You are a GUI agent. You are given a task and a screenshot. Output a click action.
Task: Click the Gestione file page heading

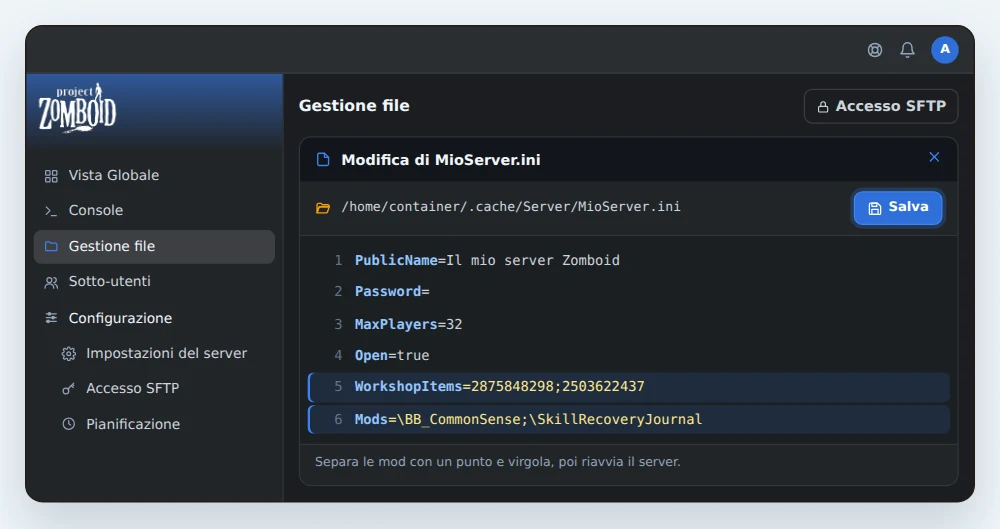354,106
